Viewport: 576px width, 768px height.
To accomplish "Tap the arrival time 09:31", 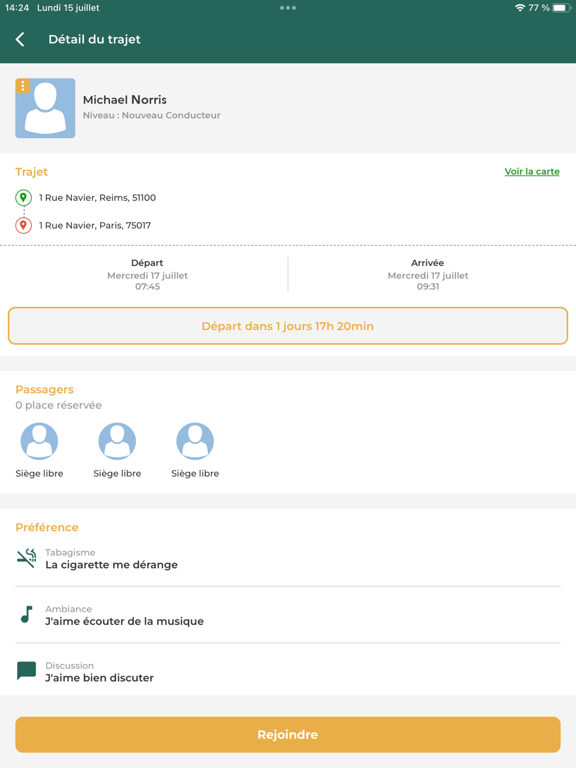I will [x=428, y=287].
